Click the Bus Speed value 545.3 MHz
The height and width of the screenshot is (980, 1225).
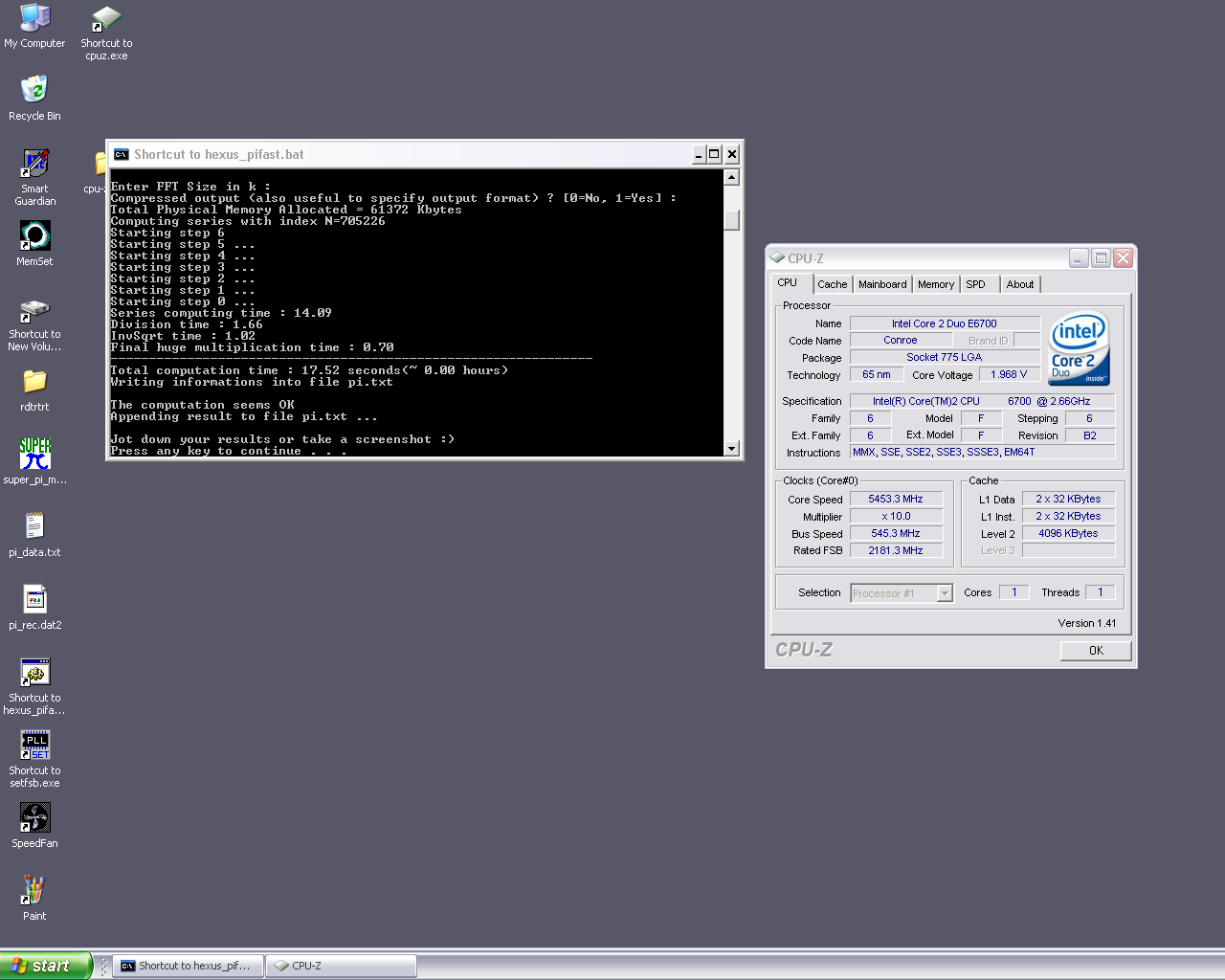click(x=896, y=533)
